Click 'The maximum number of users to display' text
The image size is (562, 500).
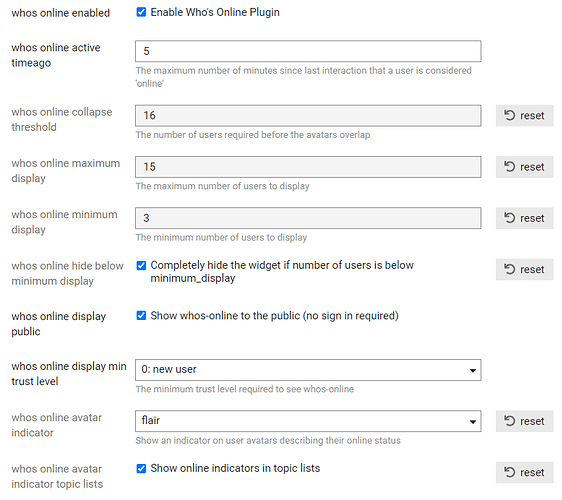tap(222, 186)
